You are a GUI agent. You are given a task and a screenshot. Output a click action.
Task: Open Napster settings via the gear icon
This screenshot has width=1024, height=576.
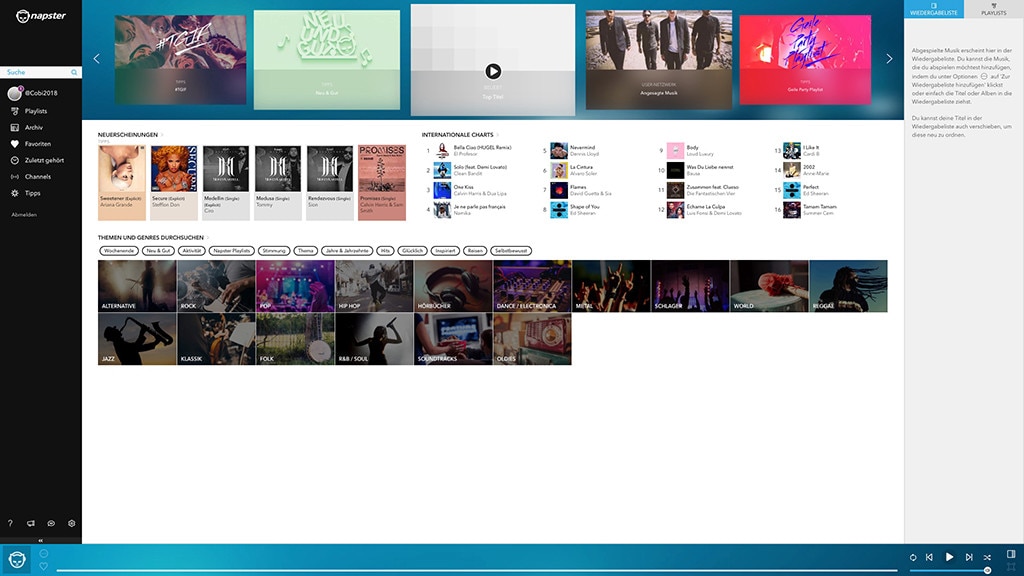(71, 523)
